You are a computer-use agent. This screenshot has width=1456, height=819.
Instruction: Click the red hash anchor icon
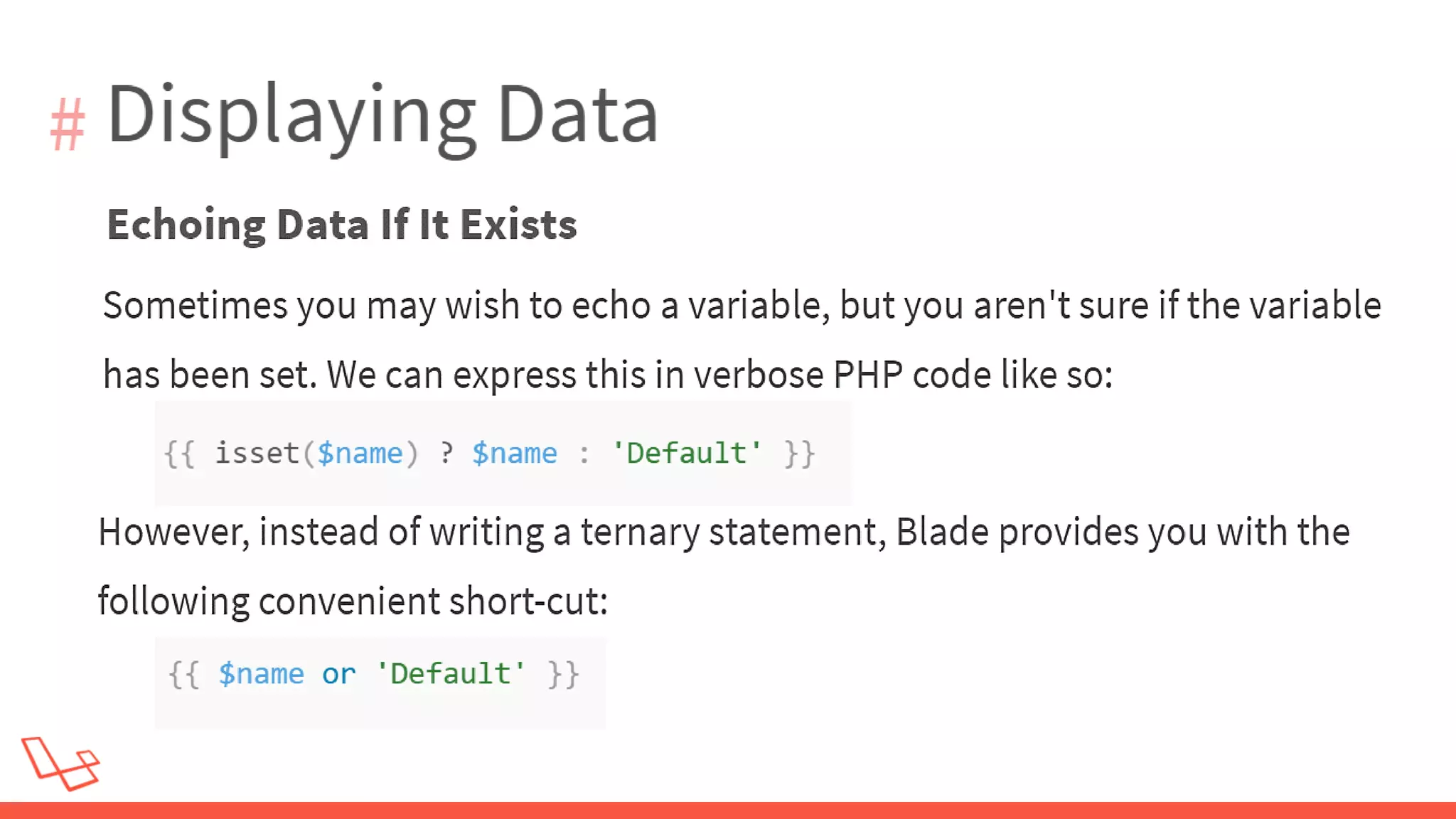(x=68, y=124)
